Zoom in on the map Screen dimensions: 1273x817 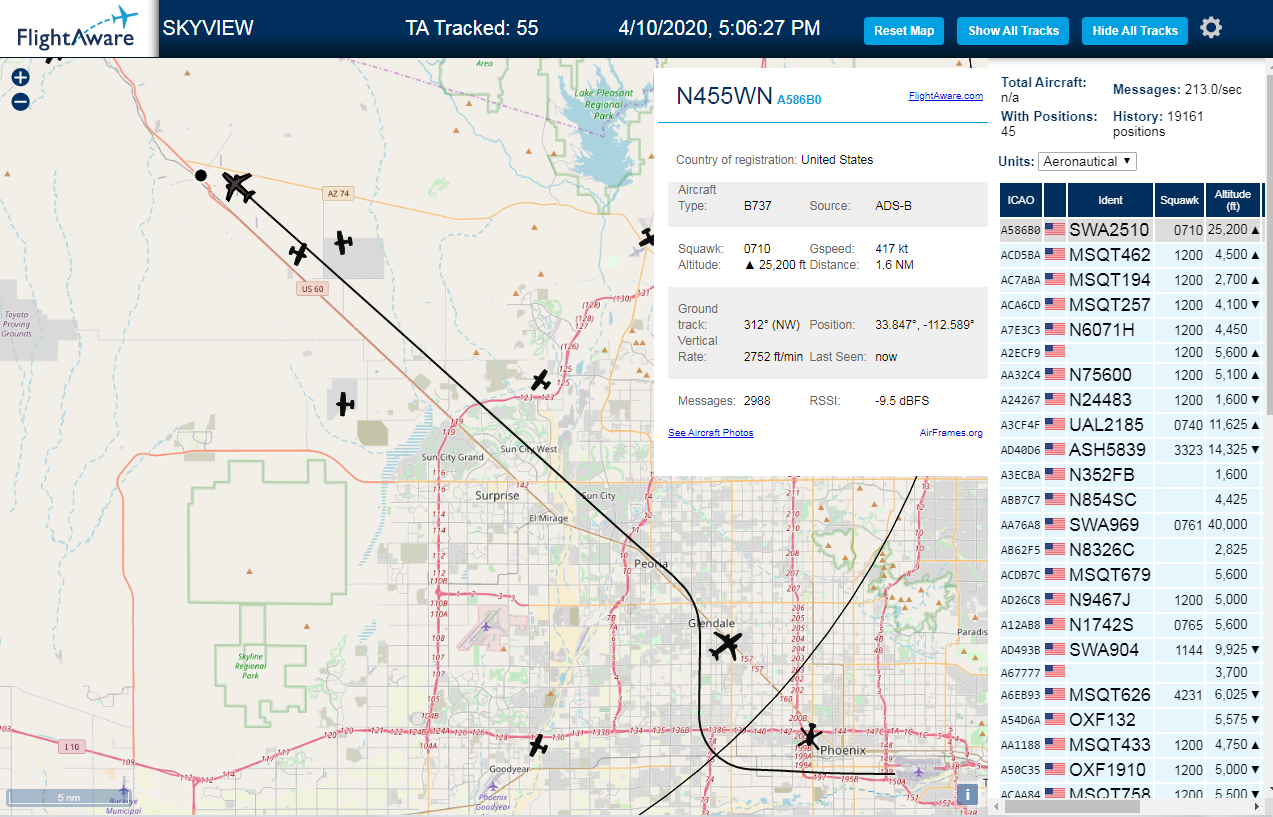[20, 77]
